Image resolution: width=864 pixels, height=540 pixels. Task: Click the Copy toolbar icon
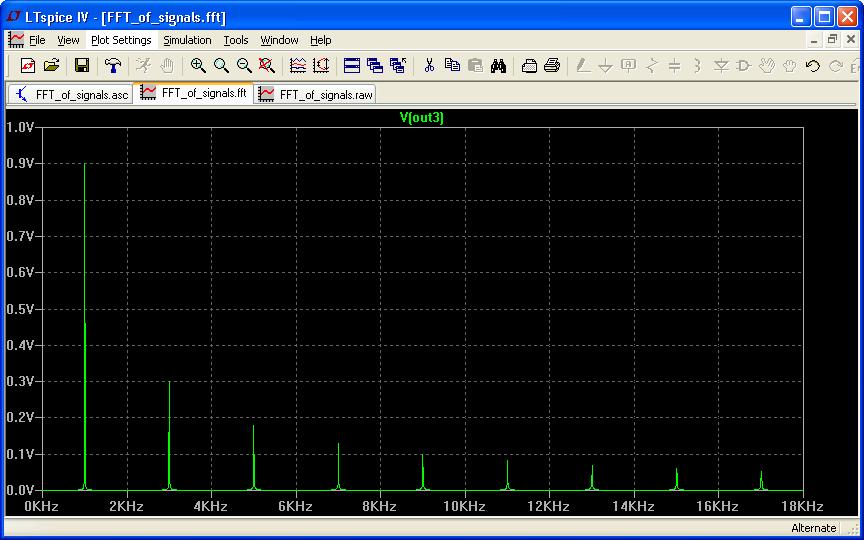pyautogui.click(x=452, y=66)
